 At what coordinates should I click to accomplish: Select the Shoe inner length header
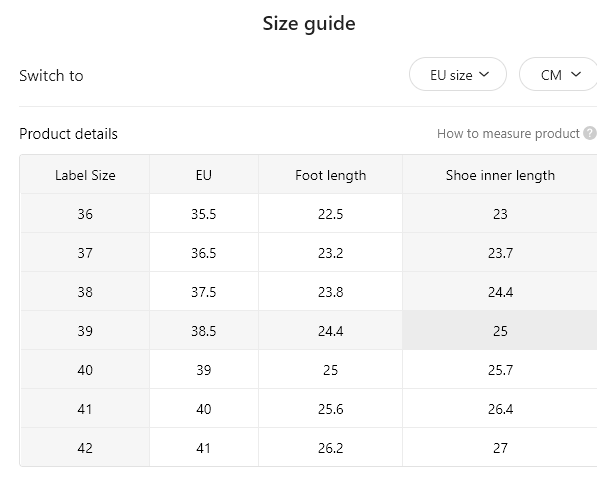500,175
